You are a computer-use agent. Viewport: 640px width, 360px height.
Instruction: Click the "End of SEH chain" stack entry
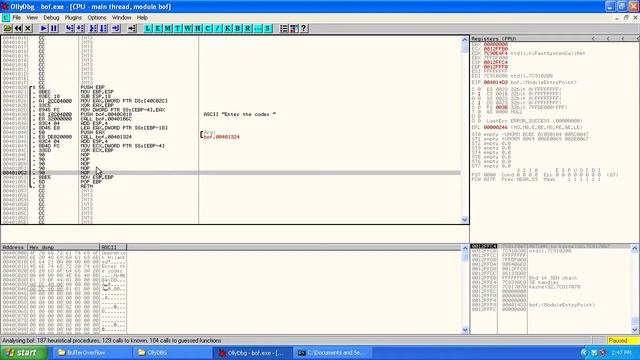[x=553, y=278]
